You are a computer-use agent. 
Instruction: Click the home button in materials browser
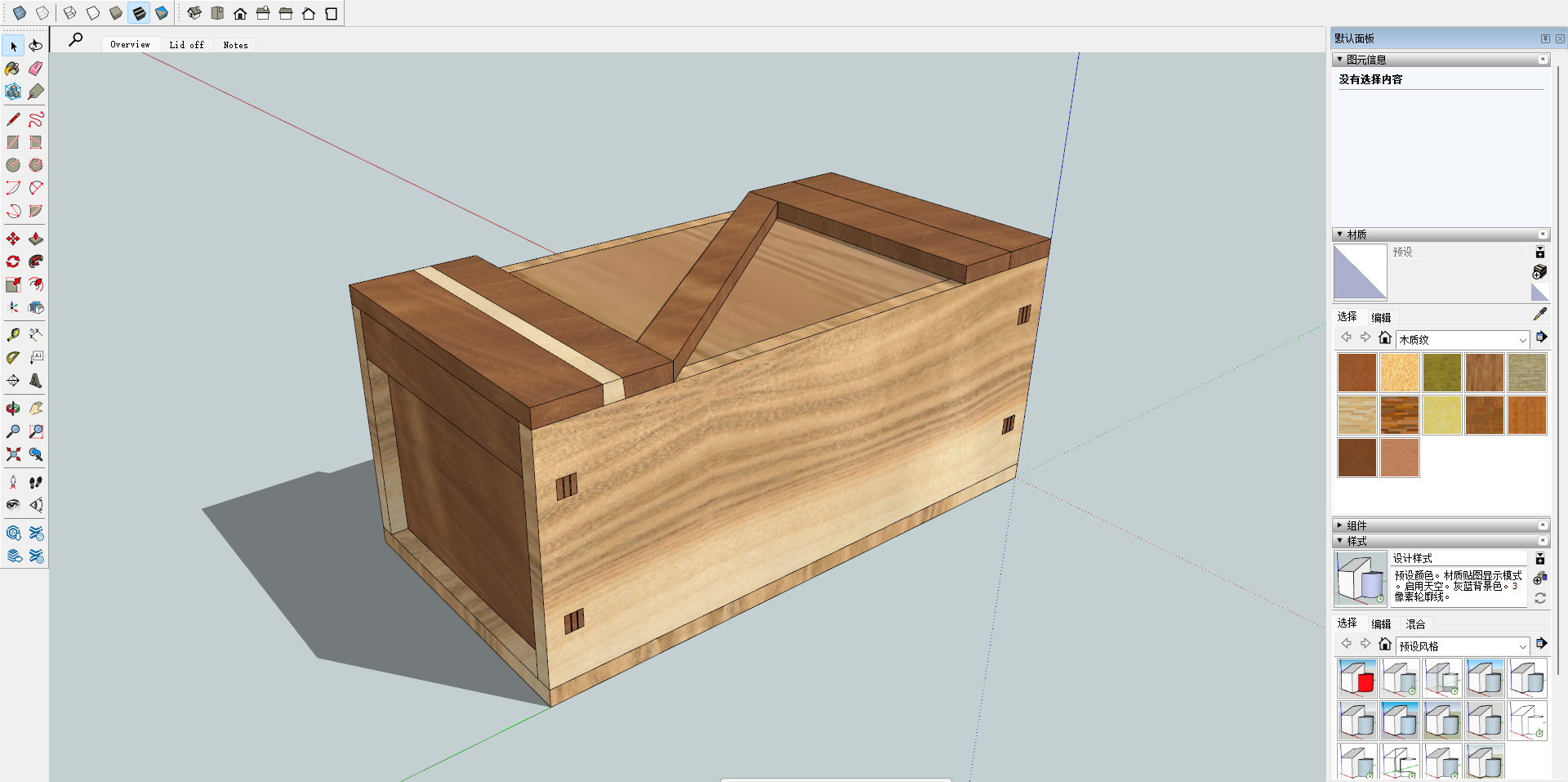1384,337
